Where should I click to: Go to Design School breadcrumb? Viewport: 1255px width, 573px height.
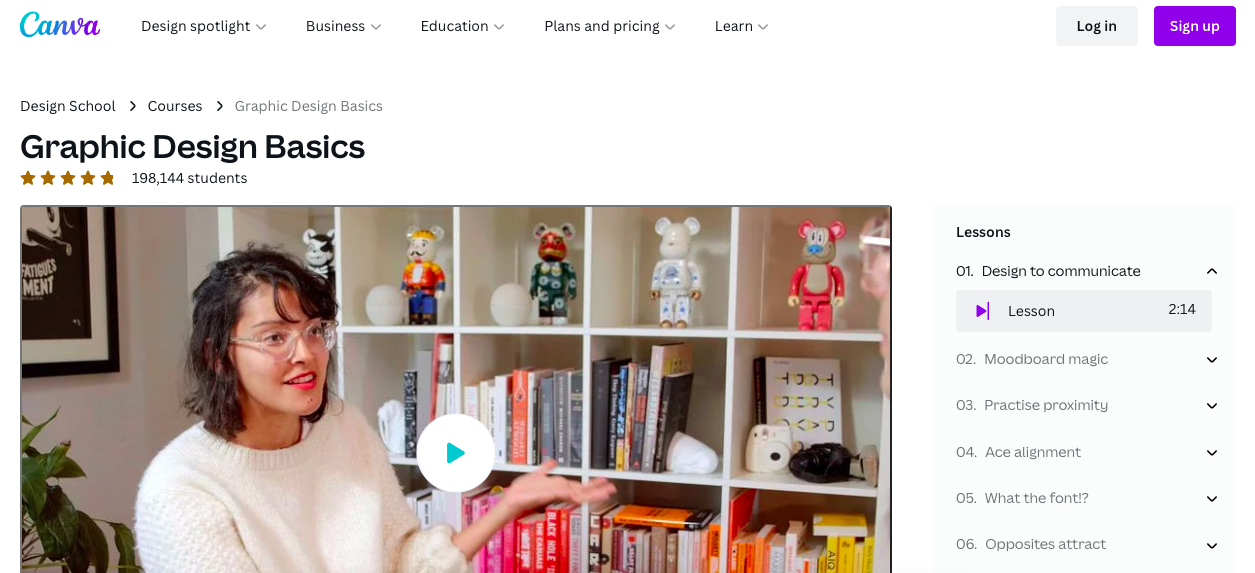click(x=68, y=106)
